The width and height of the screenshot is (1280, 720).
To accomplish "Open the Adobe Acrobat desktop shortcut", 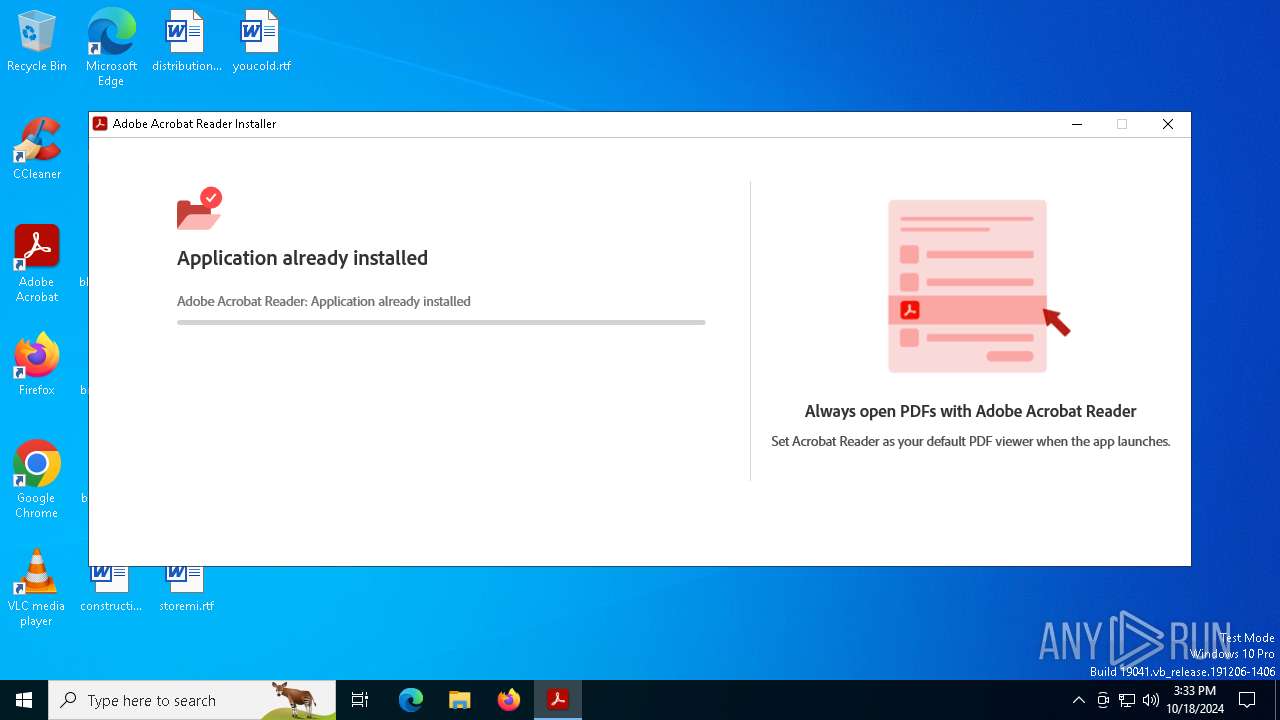I will 37,264.
